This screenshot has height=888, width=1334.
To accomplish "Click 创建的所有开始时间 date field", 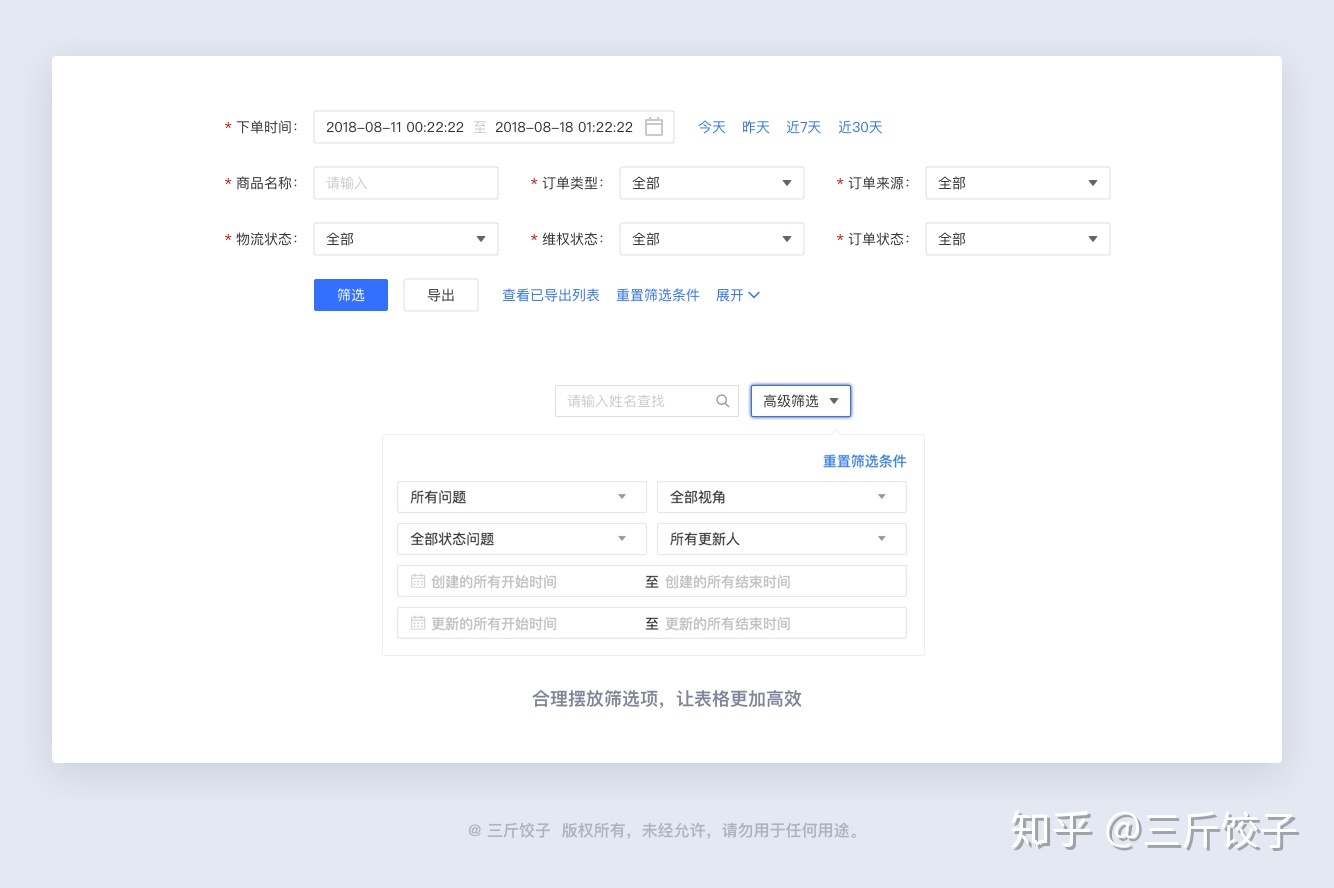I will point(494,581).
